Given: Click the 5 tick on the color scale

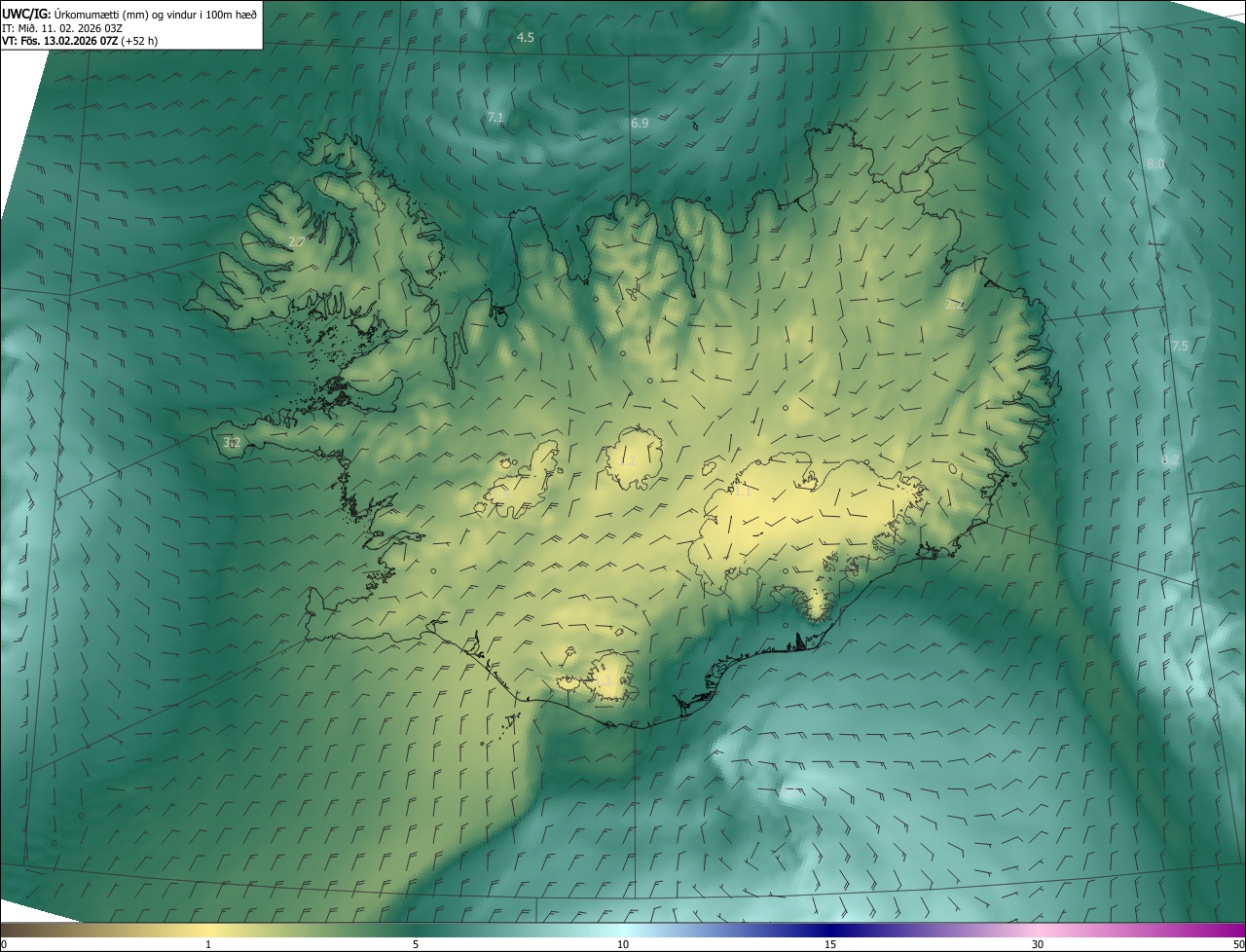Looking at the screenshot, I should click(416, 944).
